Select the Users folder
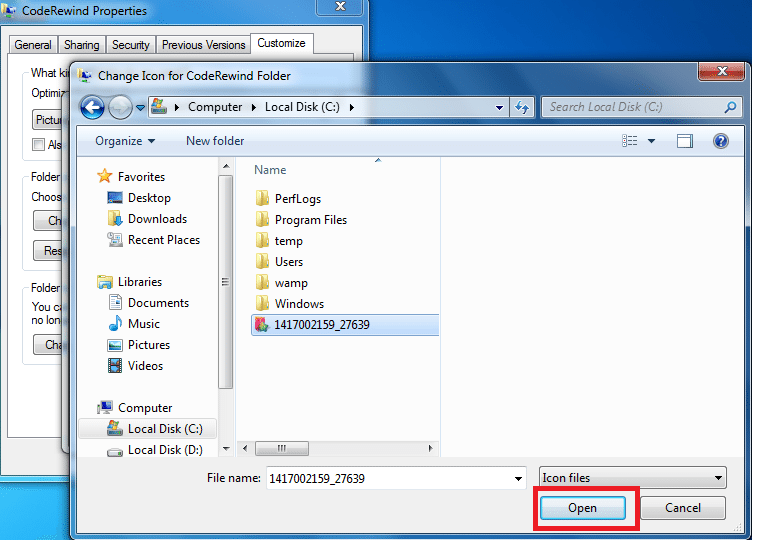Image resolution: width=757 pixels, height=540 pixels. pos(289,262)
